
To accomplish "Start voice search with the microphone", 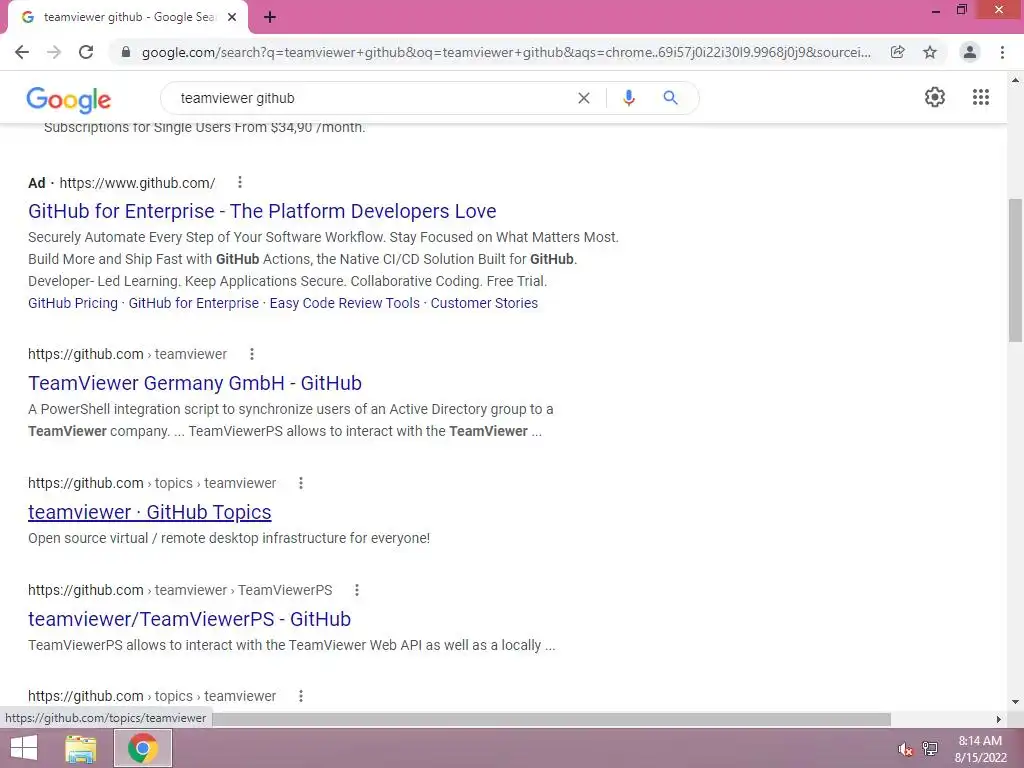I will pyautogui.click(x=628, y=98).
